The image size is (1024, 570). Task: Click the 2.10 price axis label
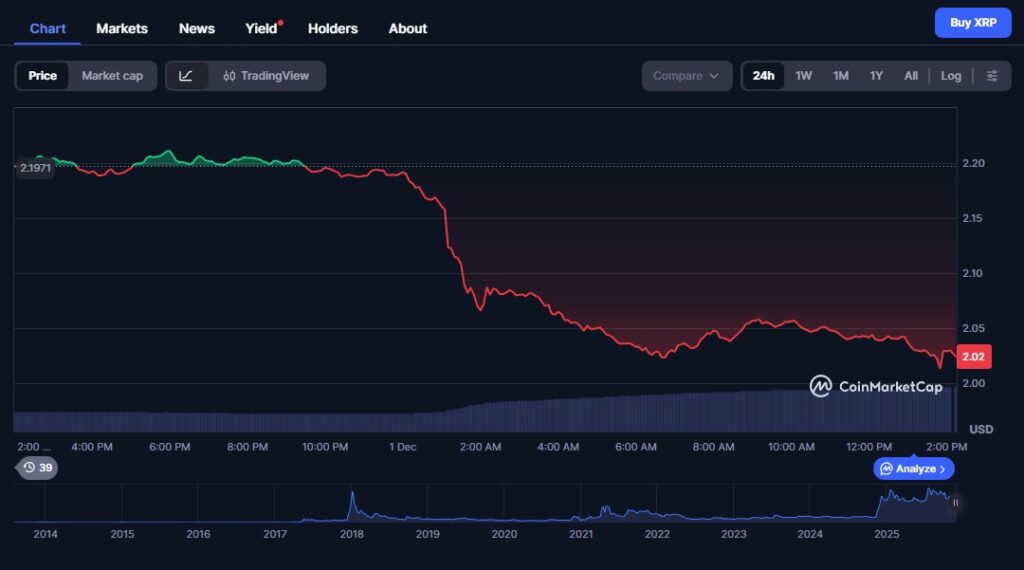tap(972, 273)
